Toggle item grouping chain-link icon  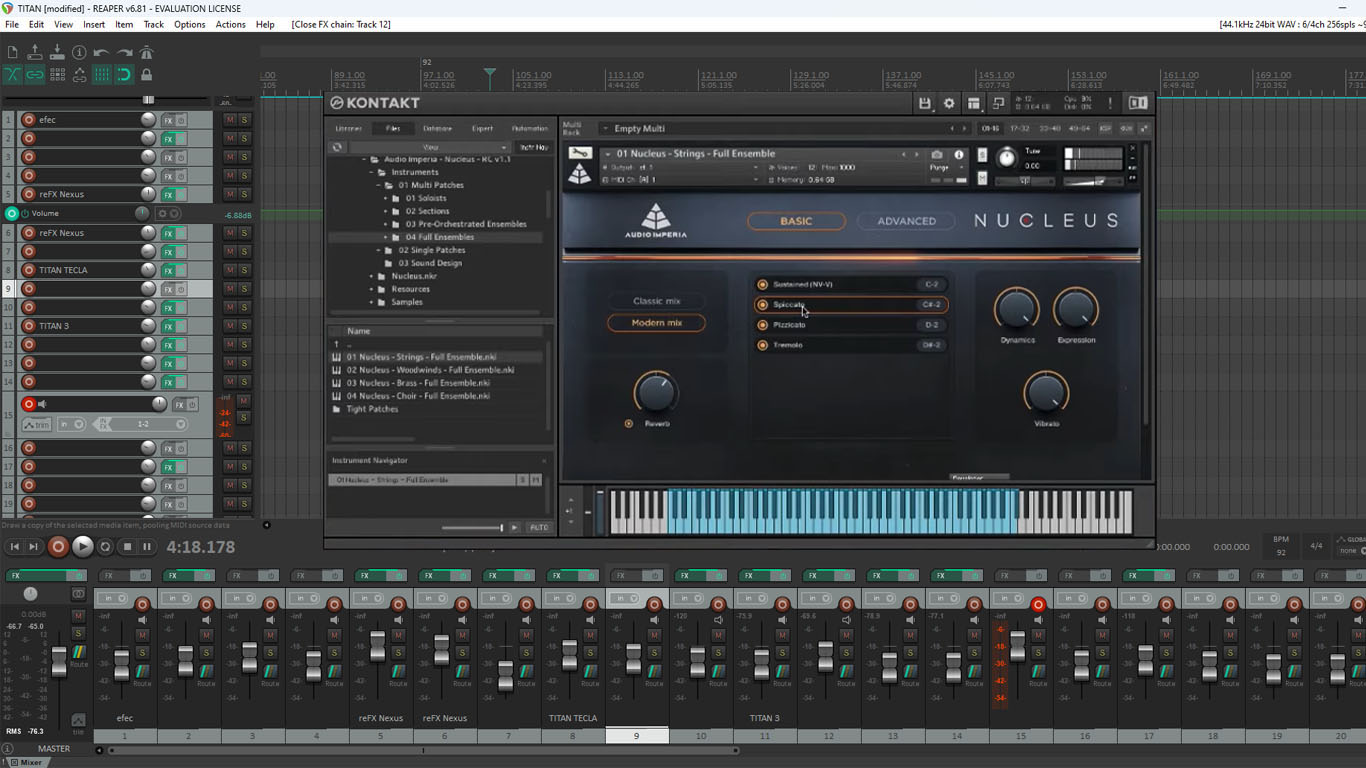click(35, 75)
